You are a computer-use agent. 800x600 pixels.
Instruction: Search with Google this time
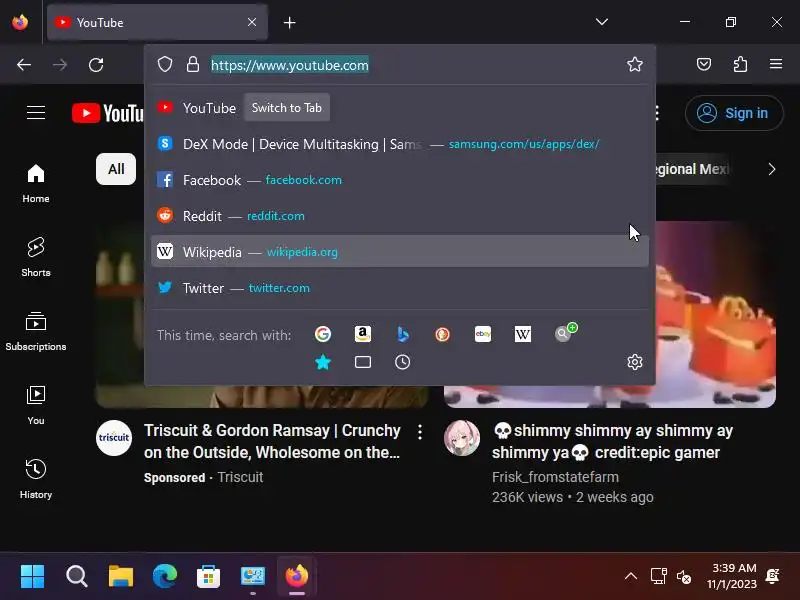click(x=322, y=334)
